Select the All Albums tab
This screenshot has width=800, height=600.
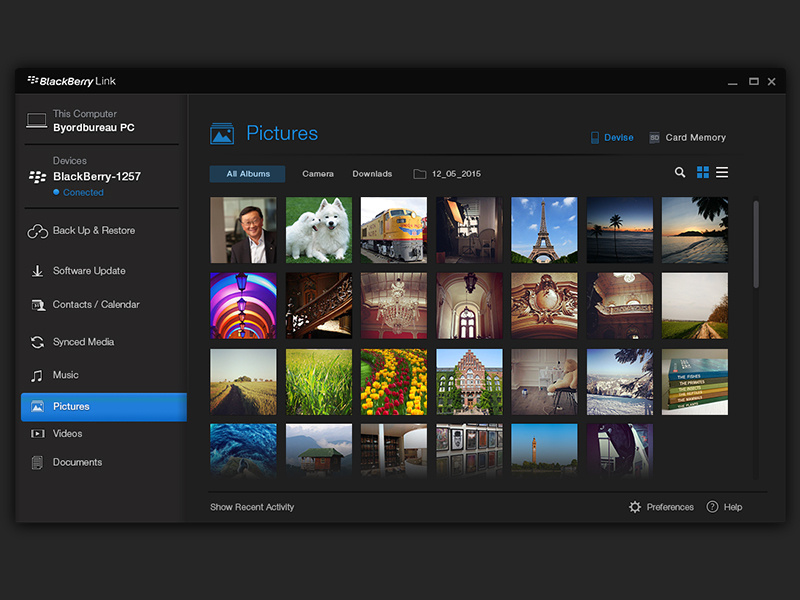coord(247,174)
